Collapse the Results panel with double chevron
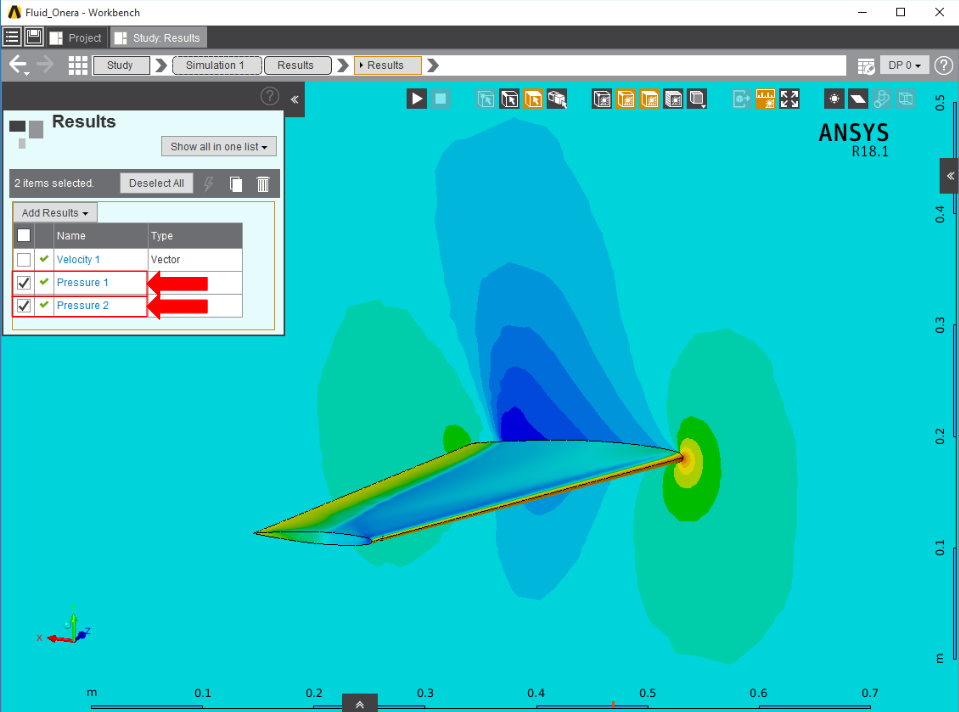 (x=295, y=99)
